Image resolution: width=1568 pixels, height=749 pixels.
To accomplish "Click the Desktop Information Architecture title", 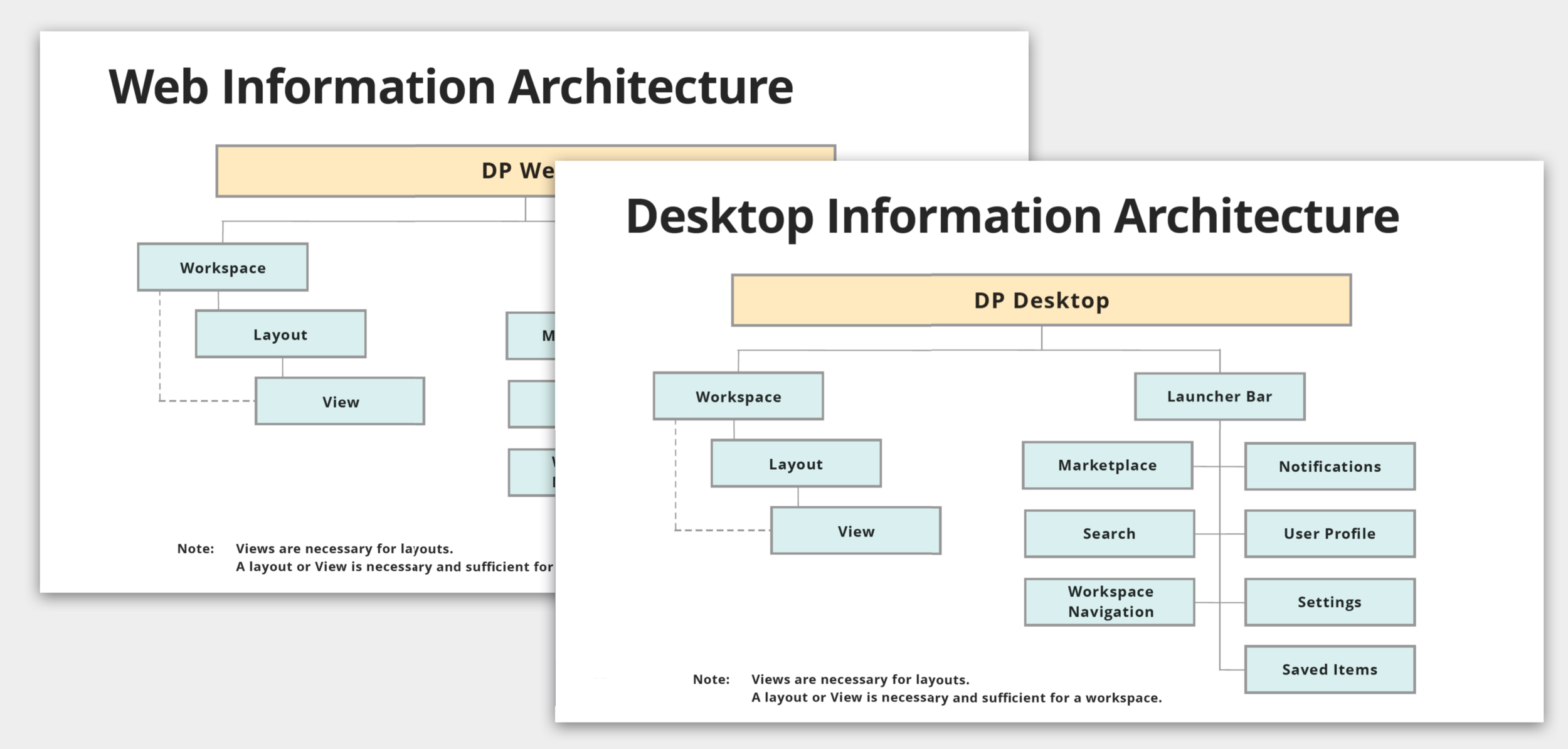I will [x=1012, y=216].
